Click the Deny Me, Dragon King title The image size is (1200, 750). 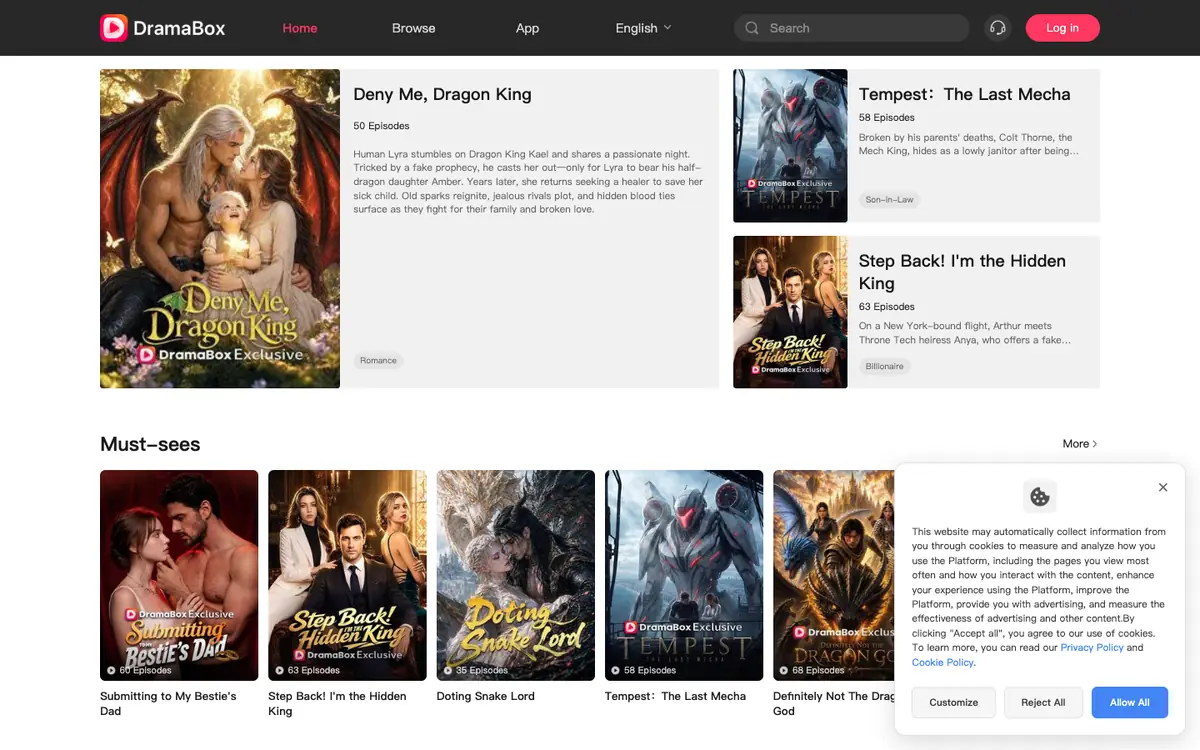tap(442, 94)
